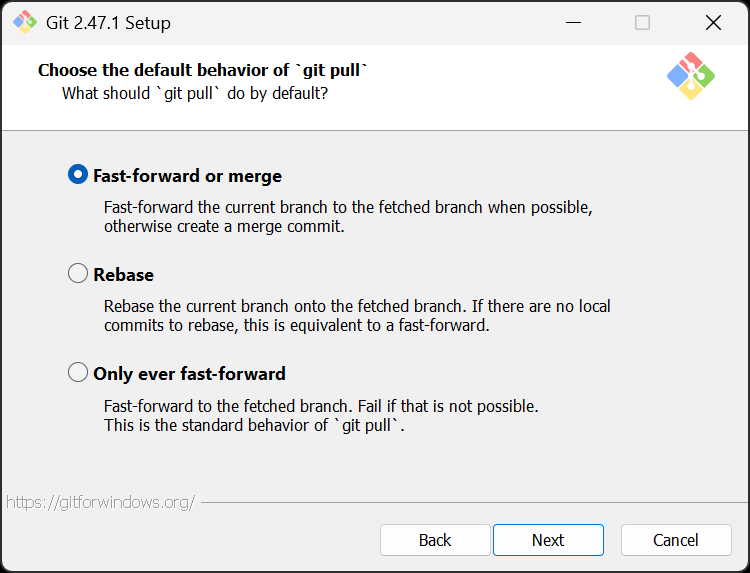
Task: Choose the Only ever fast-forward radio button
Action: click(77, 373)
